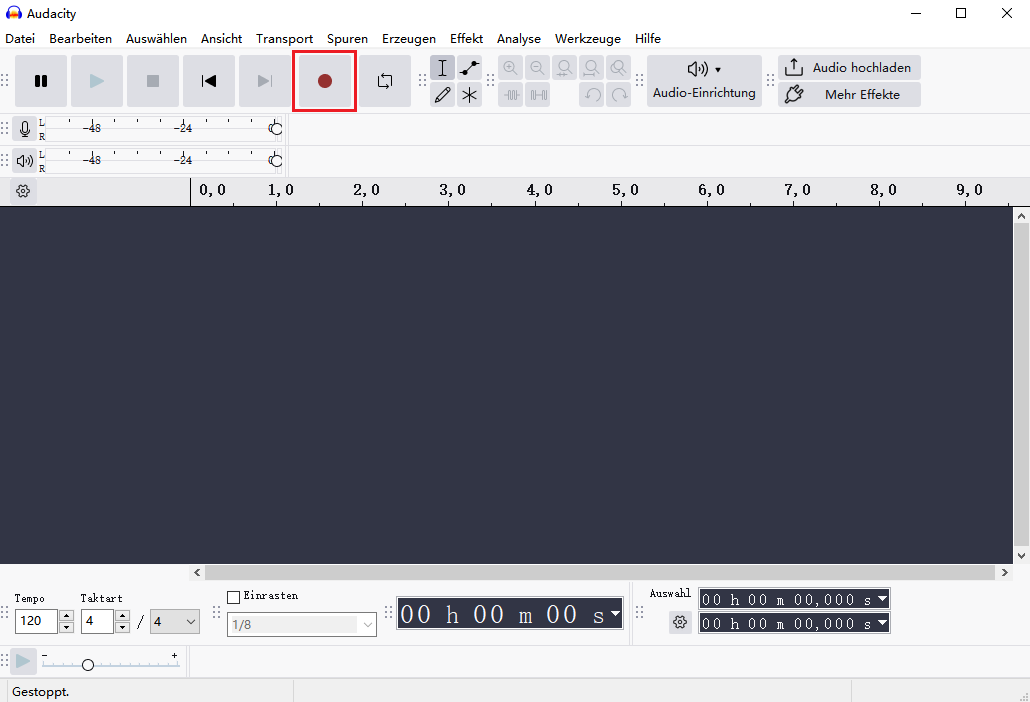The image size is (1030, 702).
Task: Decrease Taktart numerator with down arrow
Action: click(122, 627)
